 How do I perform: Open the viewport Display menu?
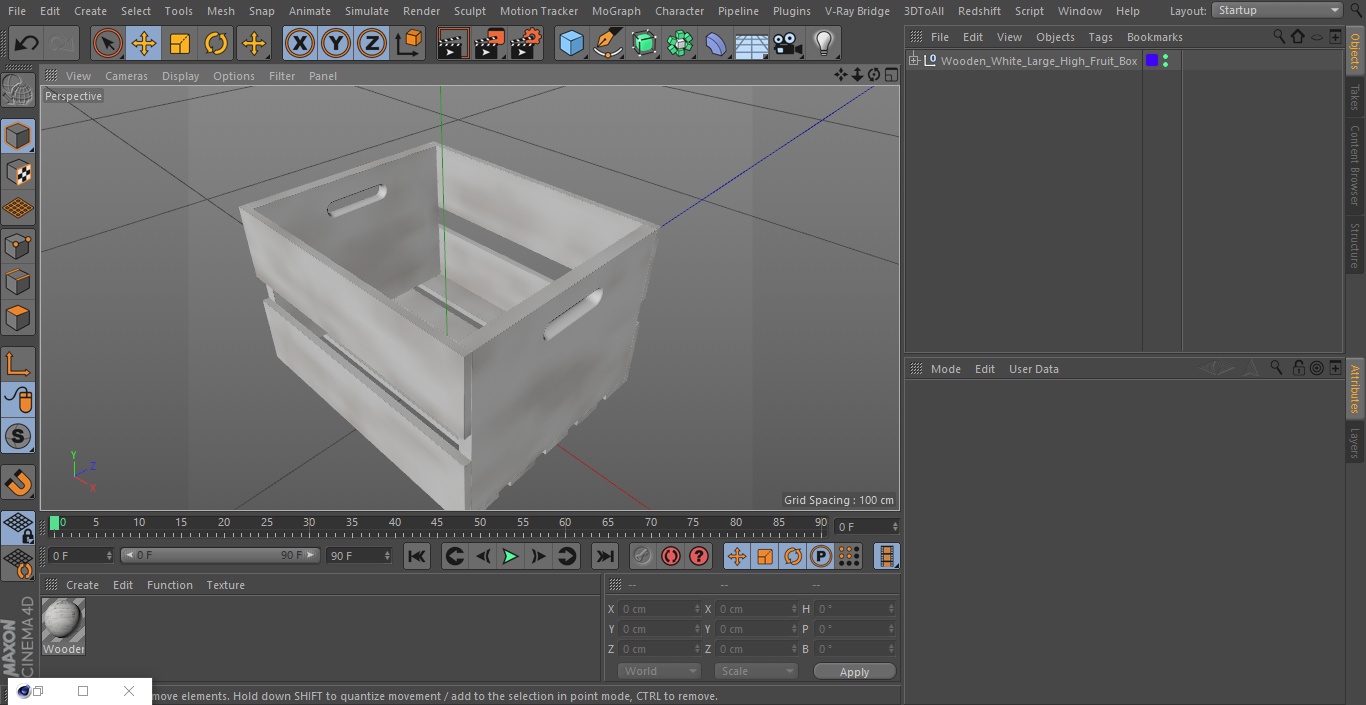(x=180, y=76)
